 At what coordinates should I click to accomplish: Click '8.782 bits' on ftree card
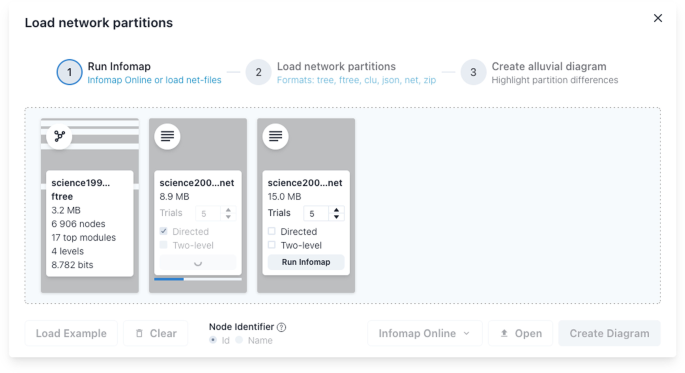[72, 265]
